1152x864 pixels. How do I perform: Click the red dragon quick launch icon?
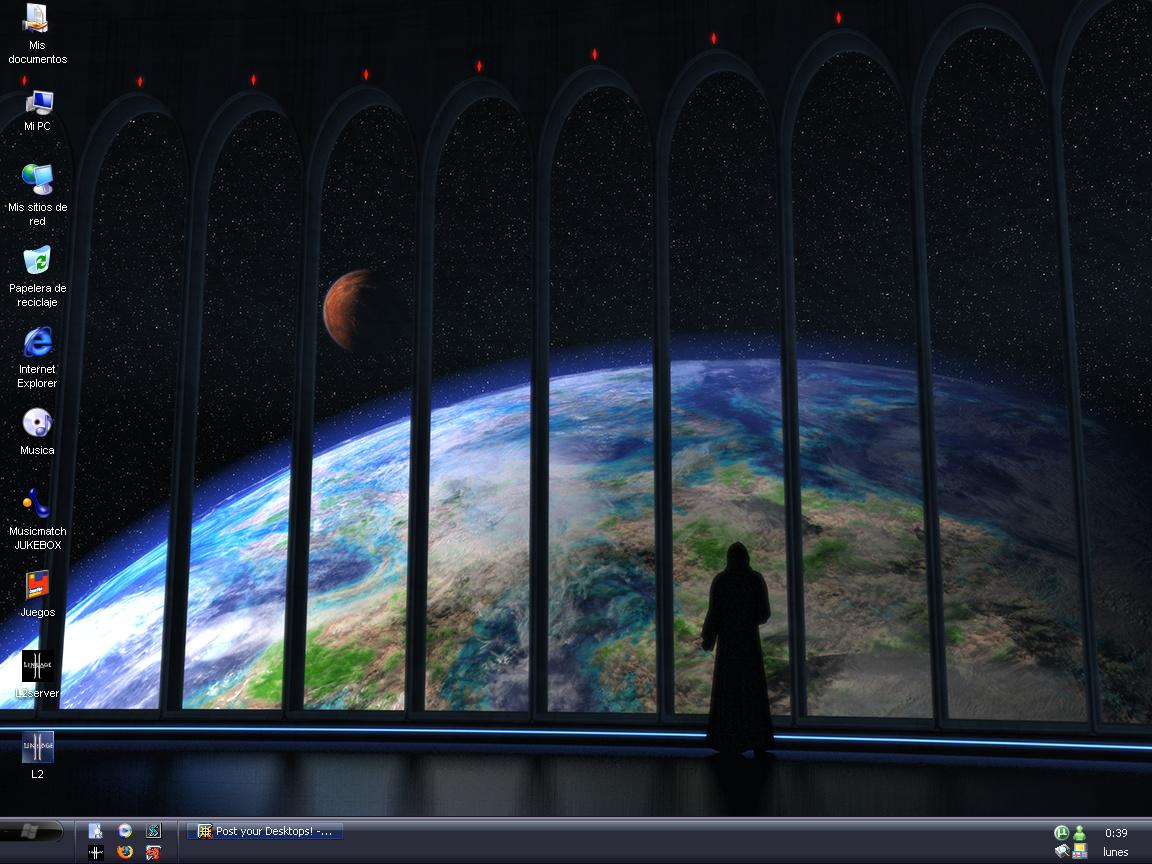[x=153, y=852]
